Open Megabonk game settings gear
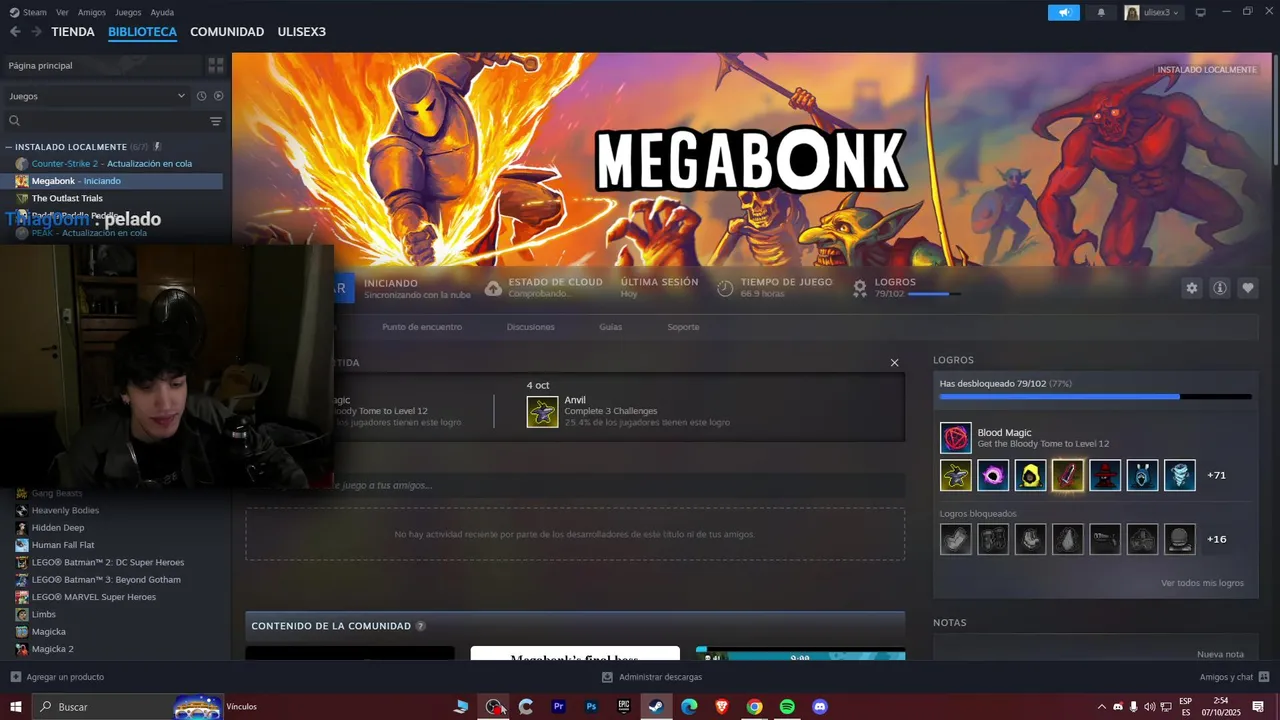This screenshot has width=1280, height=720. tap(1191, 288)
